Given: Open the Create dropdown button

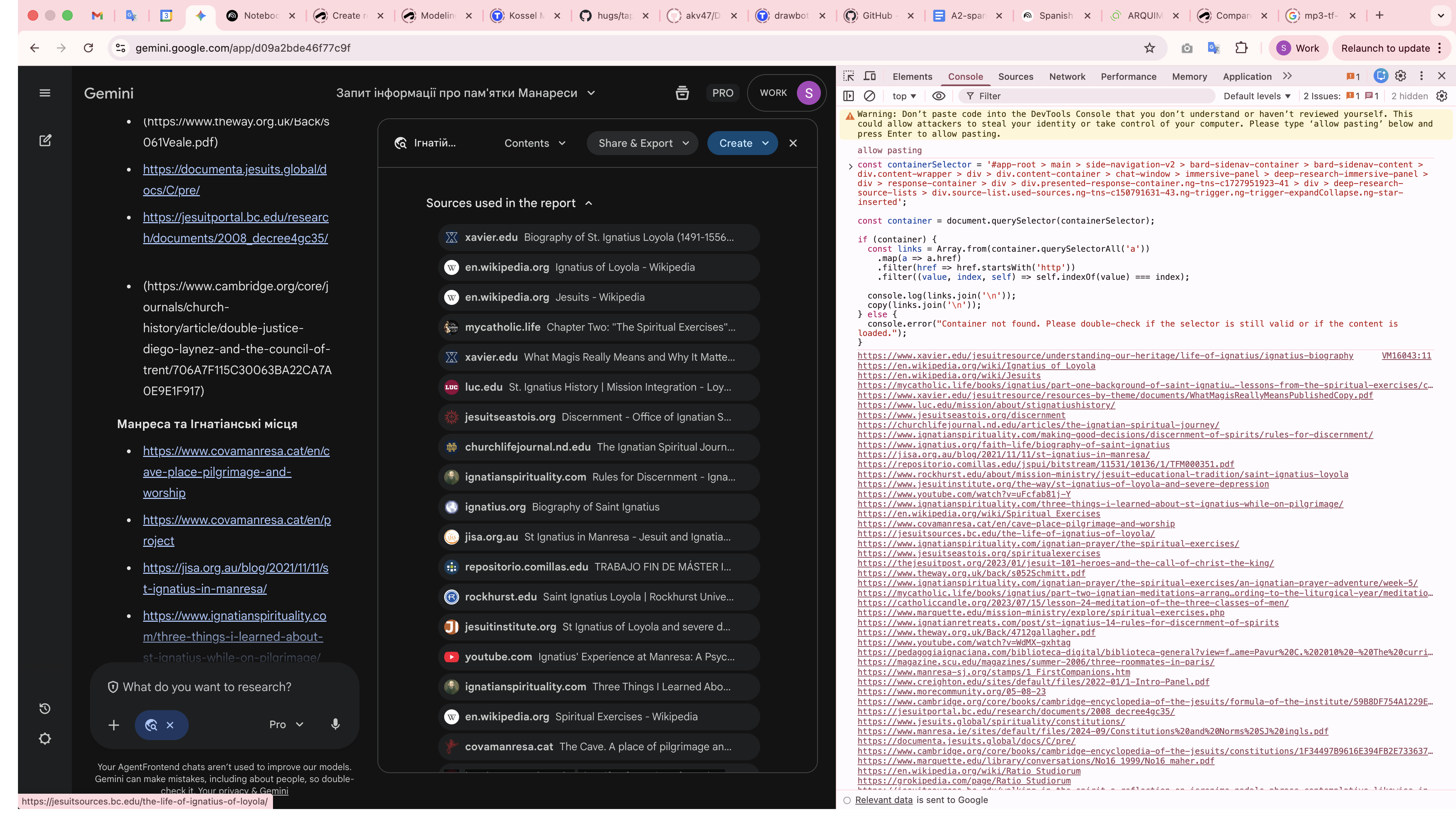Looking at the screenshot, I should pyautogui.click(x=743, y=143).
